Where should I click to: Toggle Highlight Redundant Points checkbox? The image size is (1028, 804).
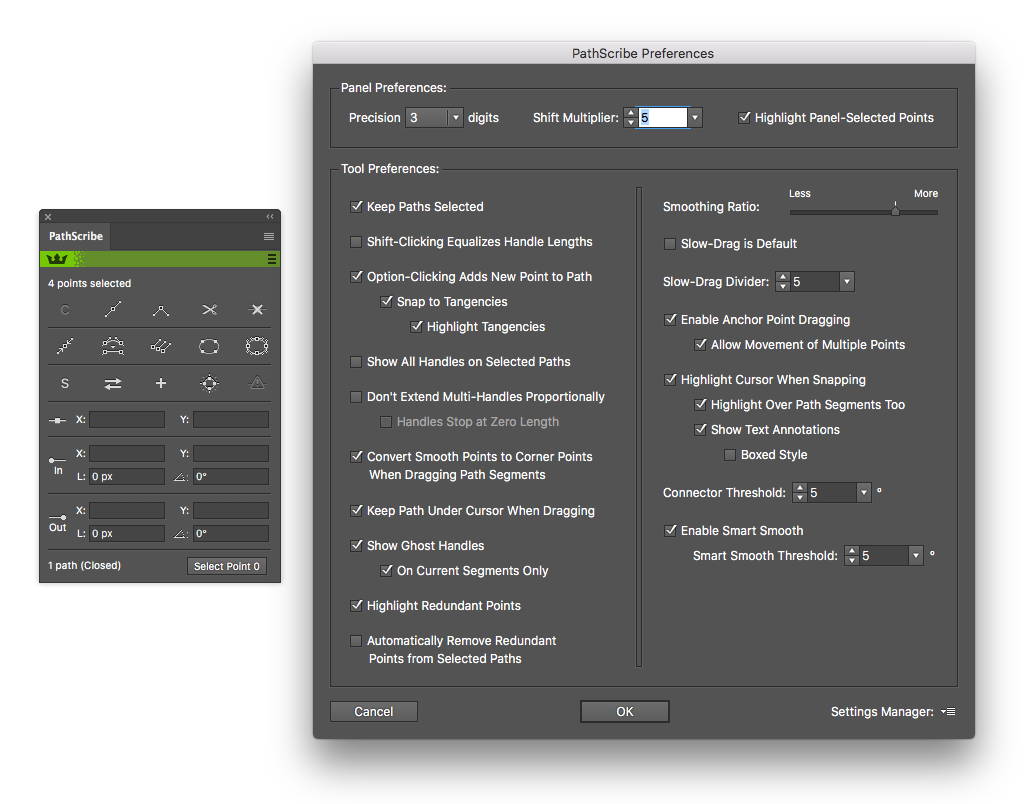click(356, 606)
